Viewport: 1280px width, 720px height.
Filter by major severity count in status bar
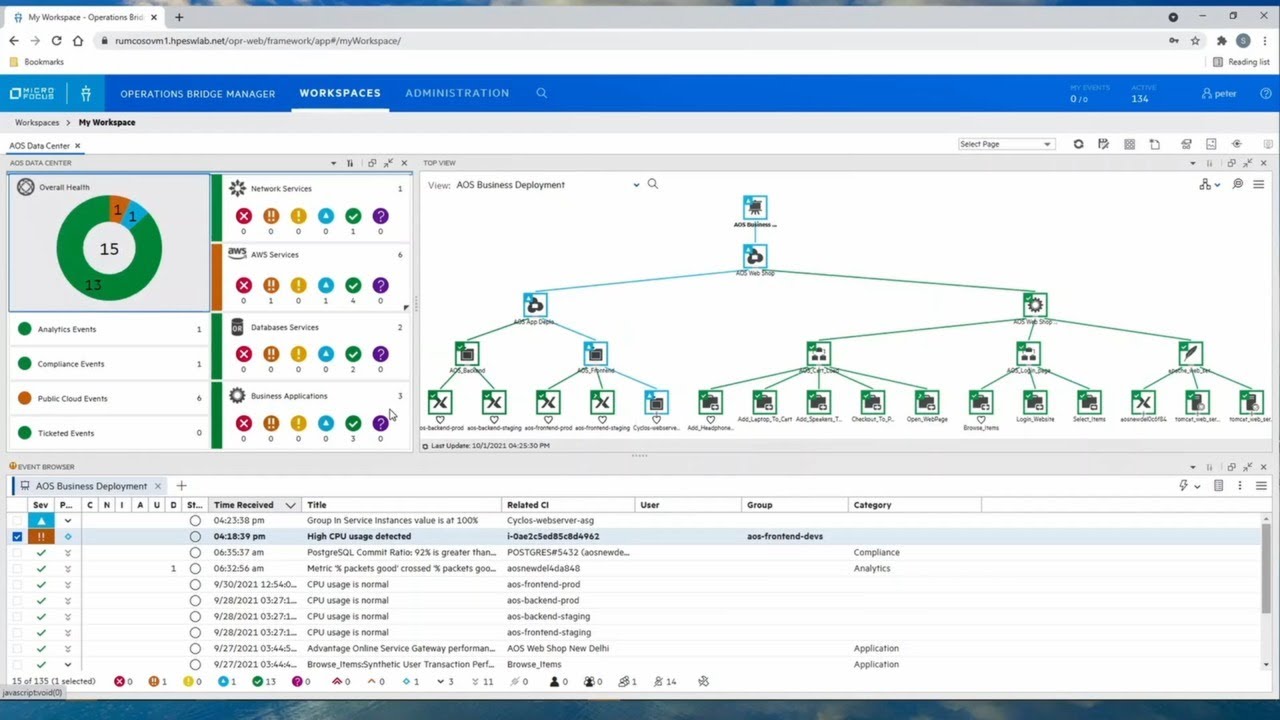tap(157, 682)
